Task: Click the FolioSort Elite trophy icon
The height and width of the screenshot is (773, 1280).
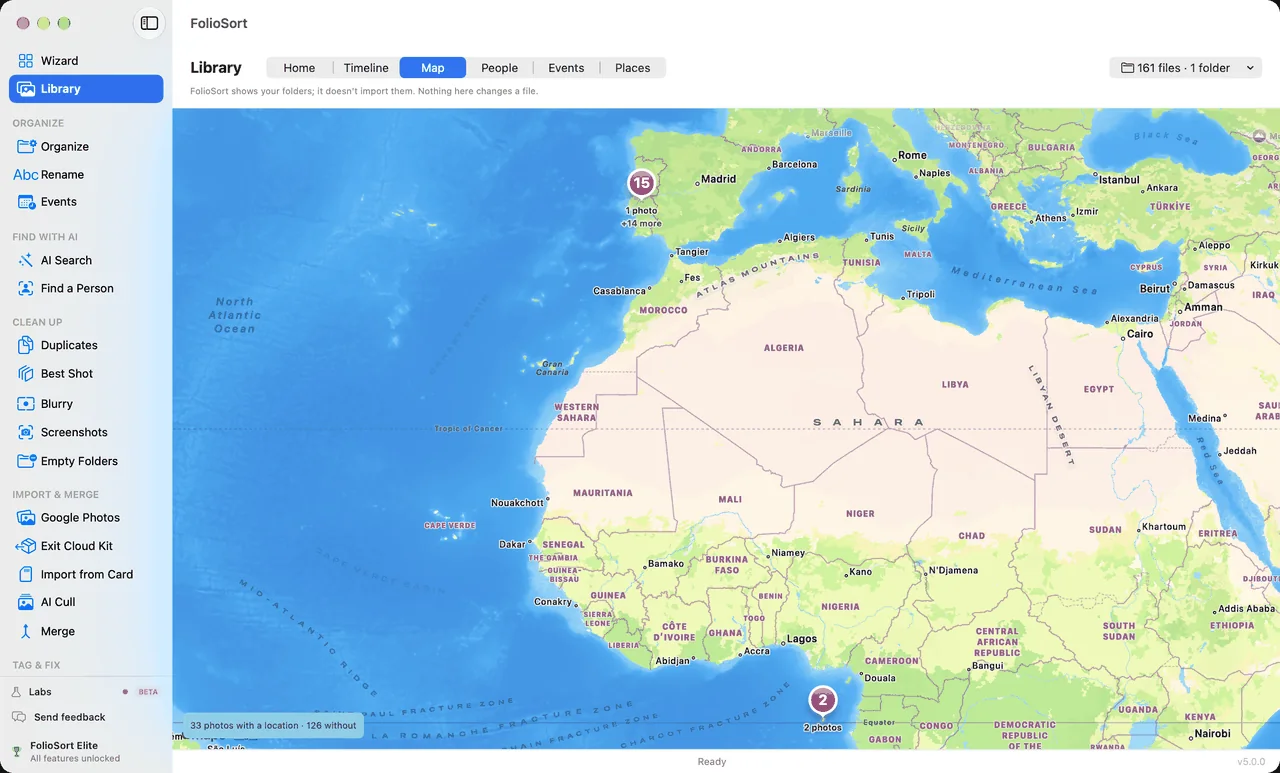Action: [x=16, y=751]
